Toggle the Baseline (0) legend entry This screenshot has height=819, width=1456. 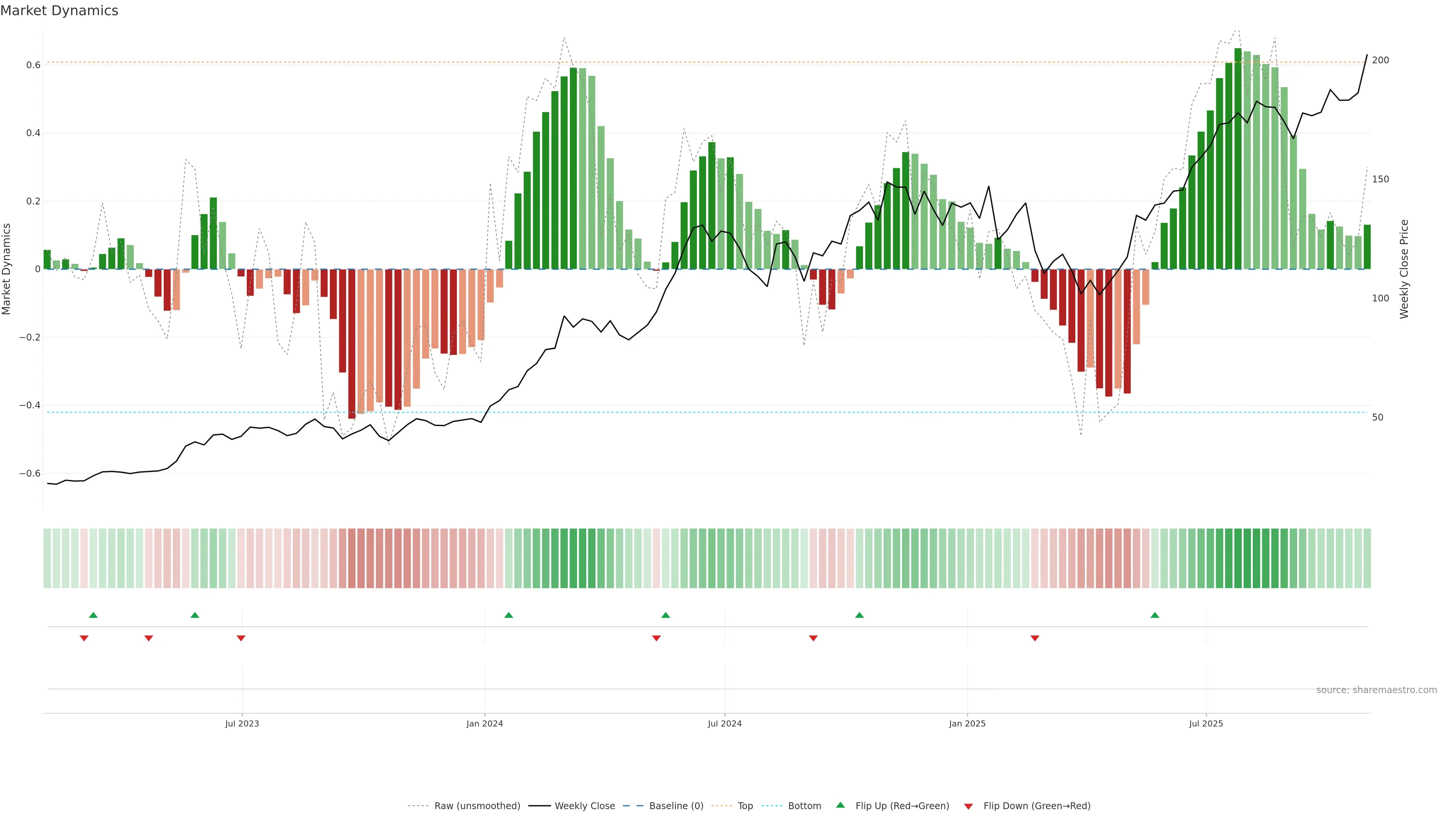[676, 805]
